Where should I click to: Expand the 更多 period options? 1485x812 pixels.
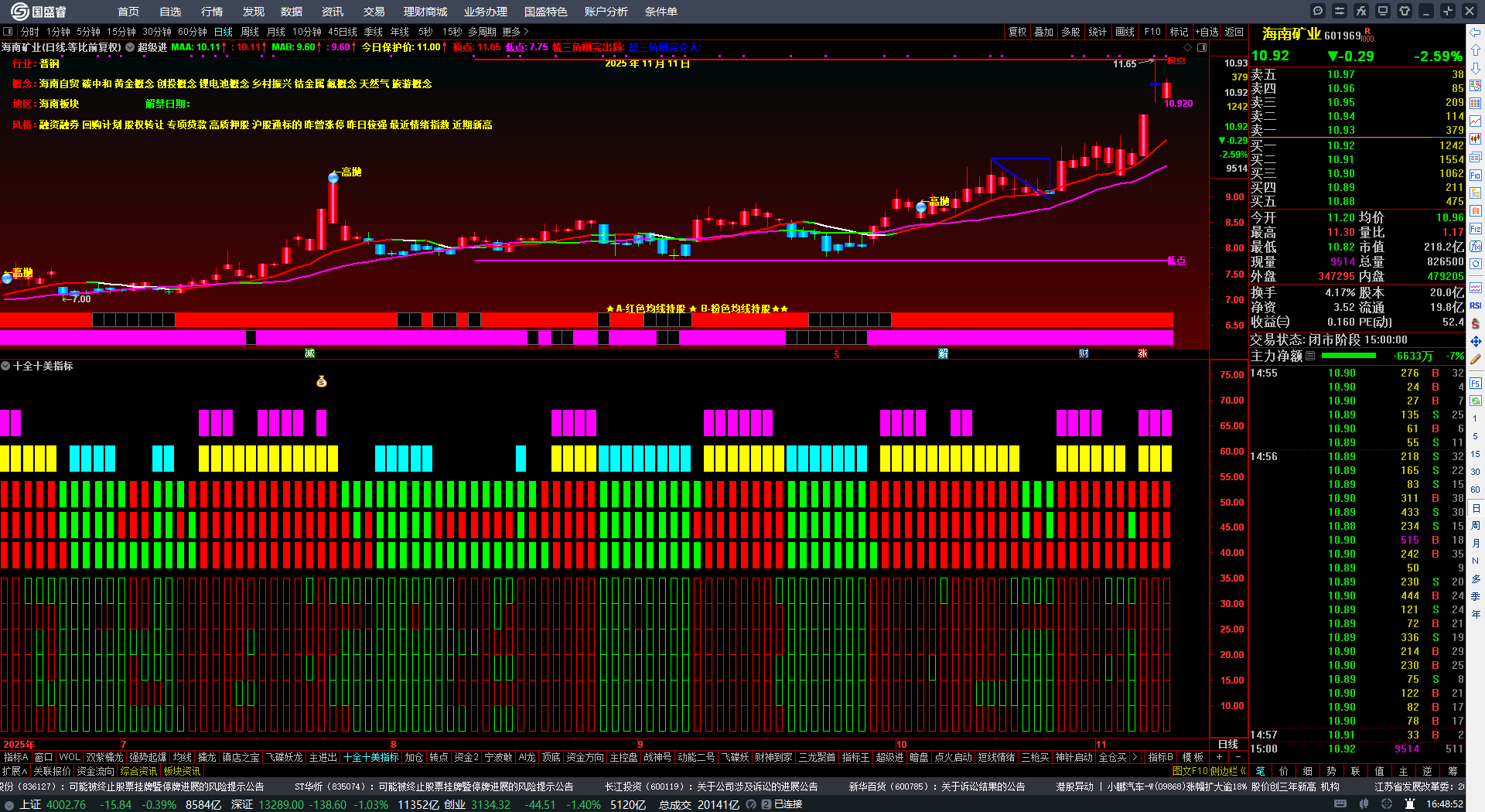pyautogui.click(x=516, y=32)
